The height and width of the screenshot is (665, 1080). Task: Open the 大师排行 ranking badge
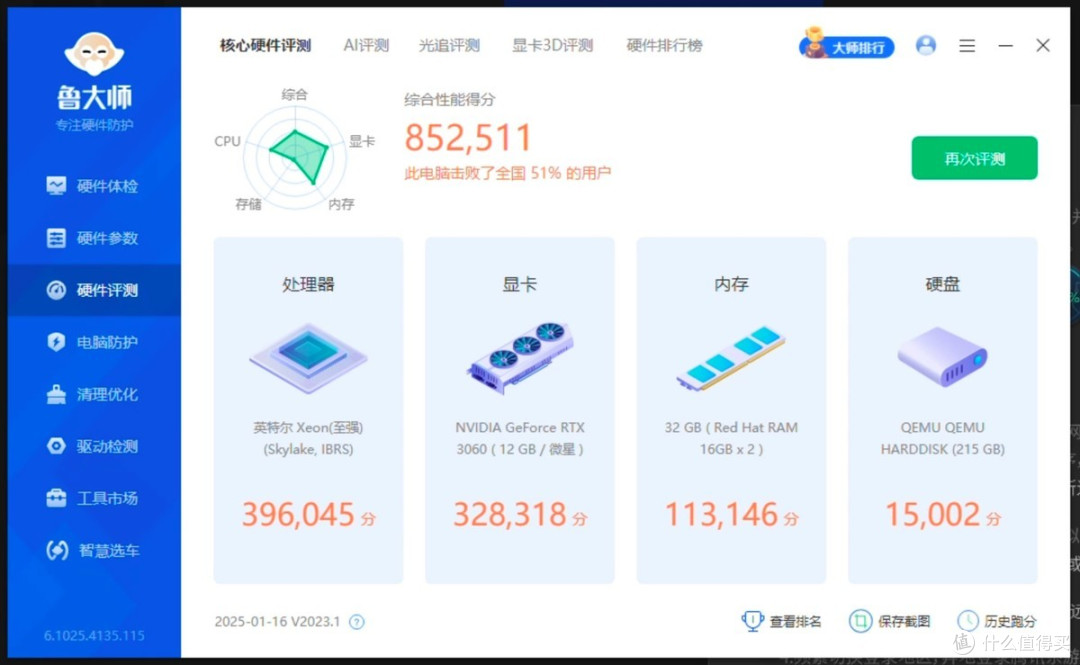[847, 44]
